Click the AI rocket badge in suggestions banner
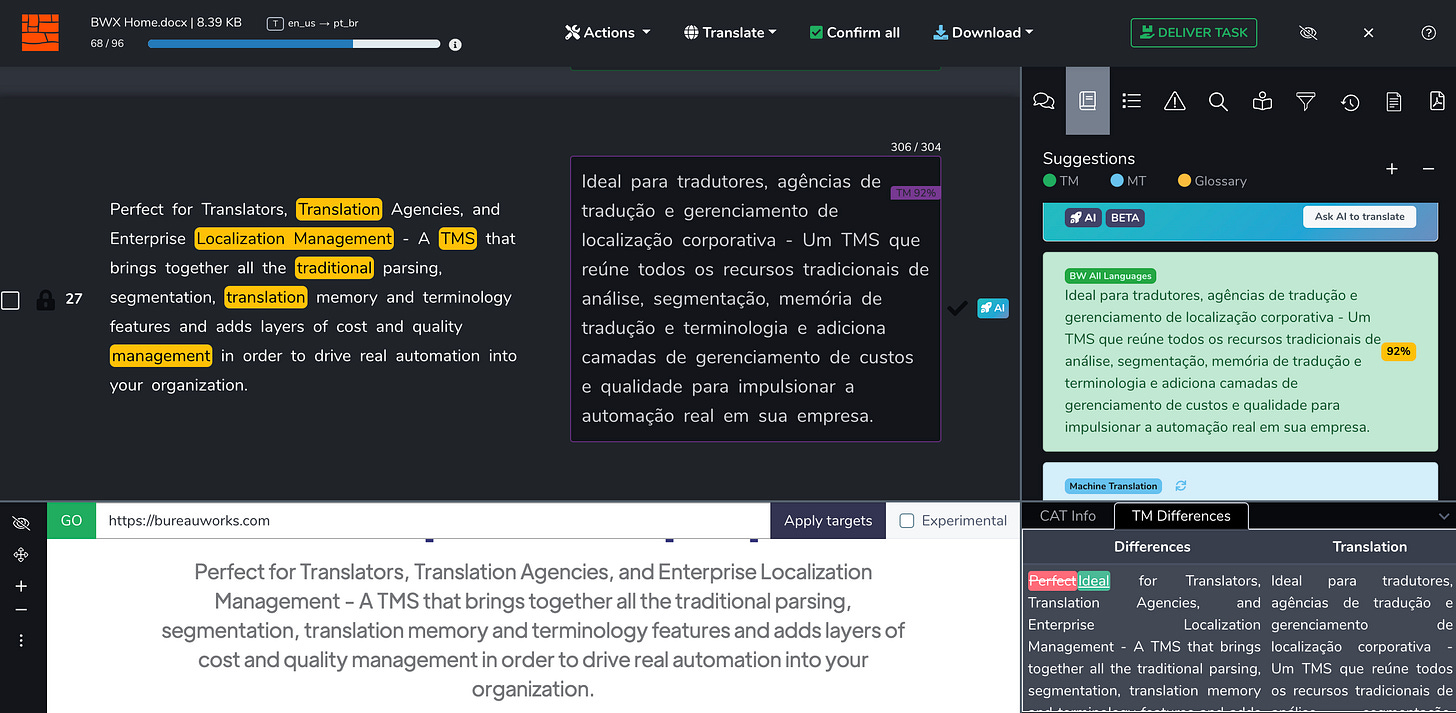This screenshot has width=1456, height=713. click(1083, 217)
